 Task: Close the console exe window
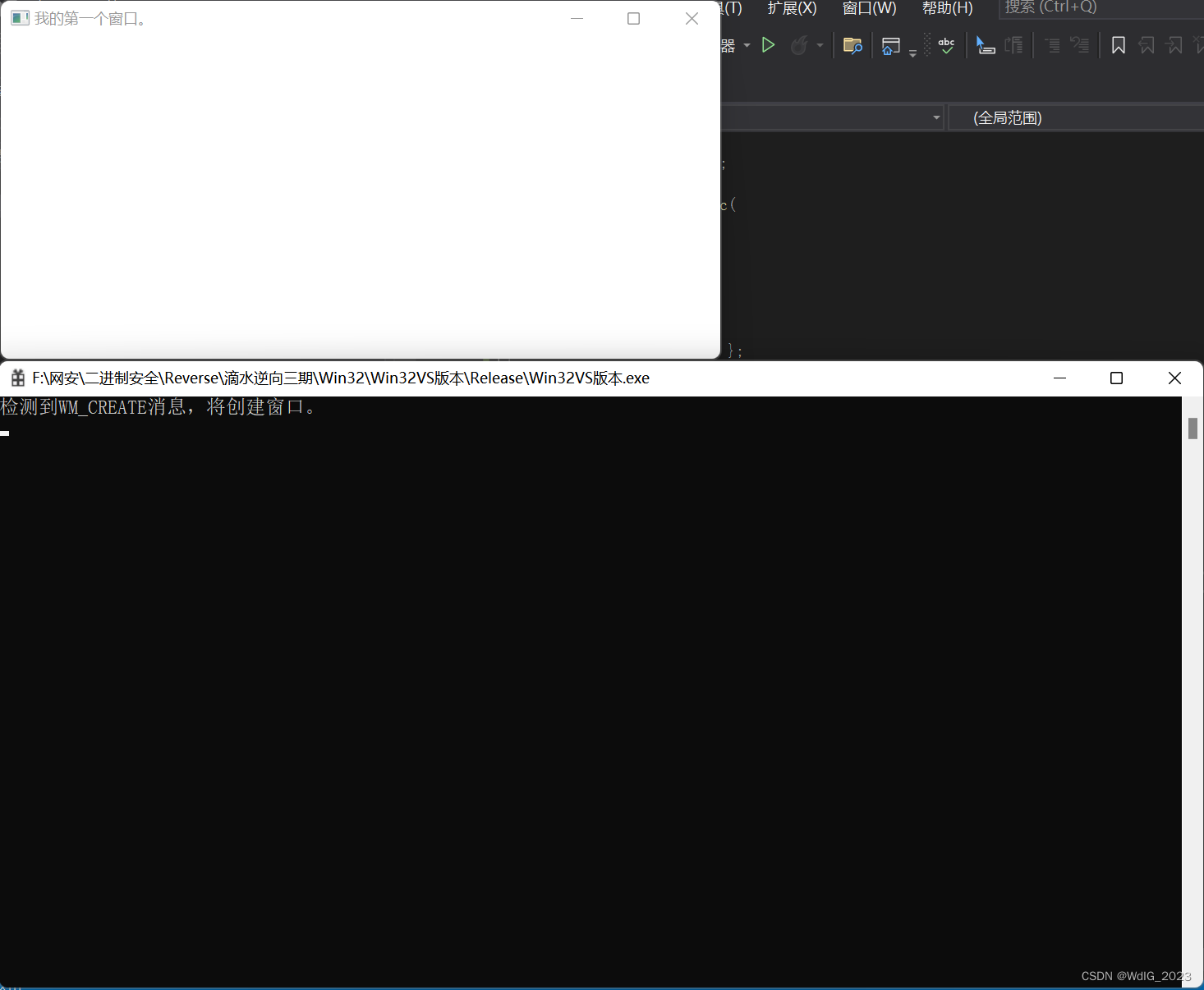pyautogui.click(x=1174, y=378)
